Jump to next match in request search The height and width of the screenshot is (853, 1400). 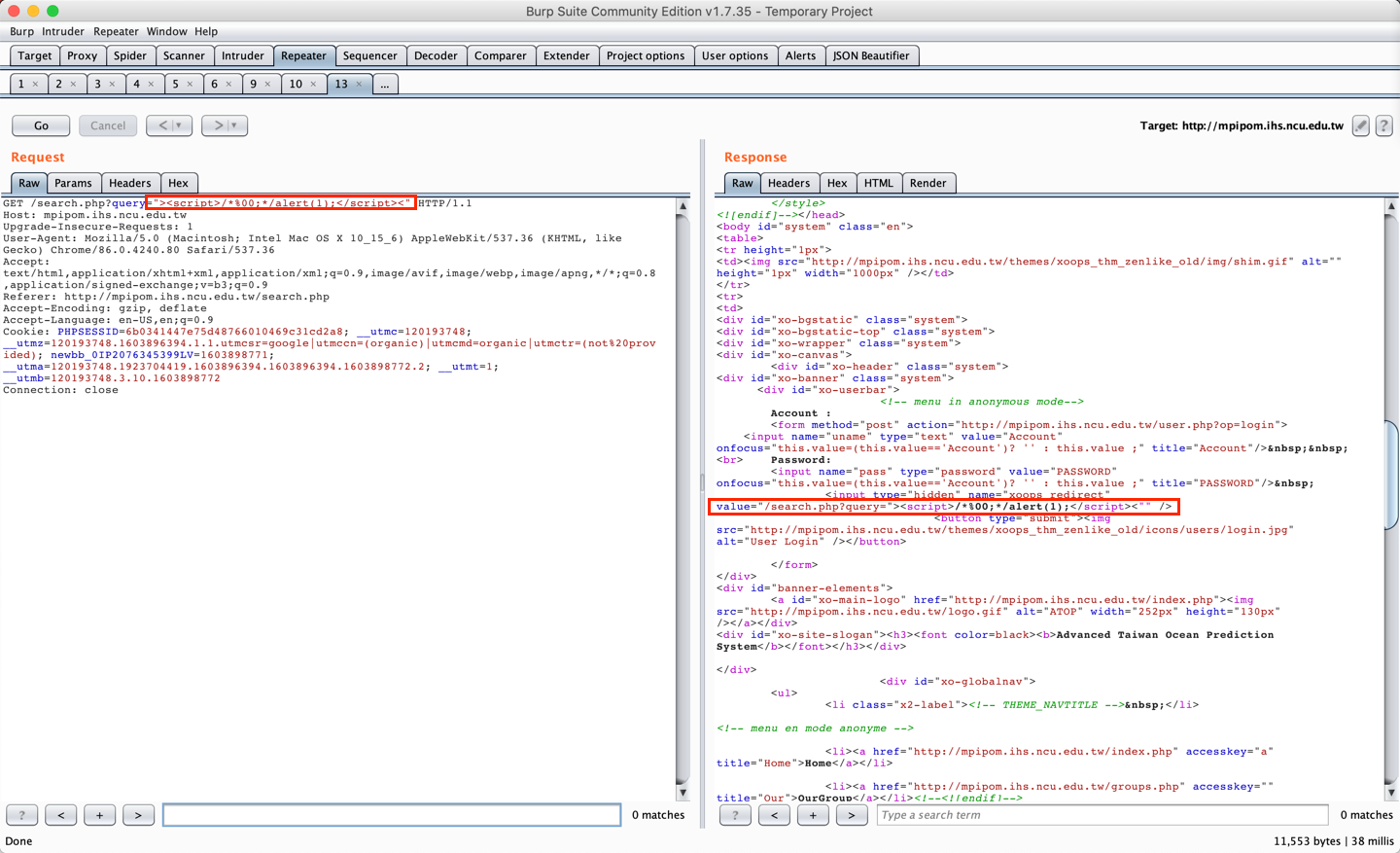click(x=139, y=815)
